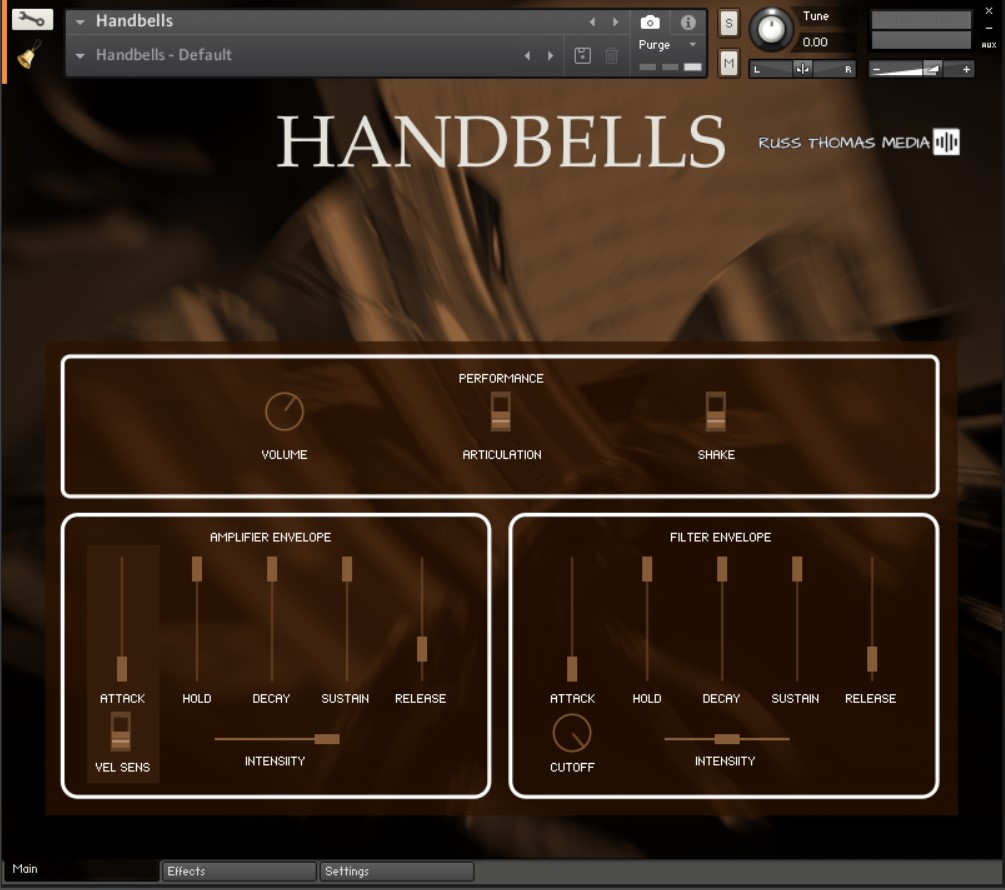Screen dimensions: 1005x890
Task: Take a snapshot with the camera icon
Action: 649,22
